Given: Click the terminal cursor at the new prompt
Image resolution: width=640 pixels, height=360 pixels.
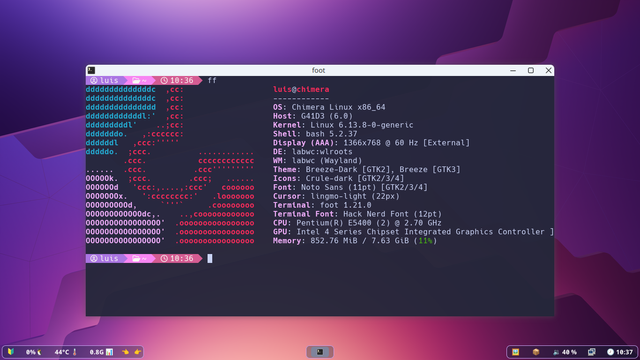Looking at the screenshot, I should (x=210, y=258).
